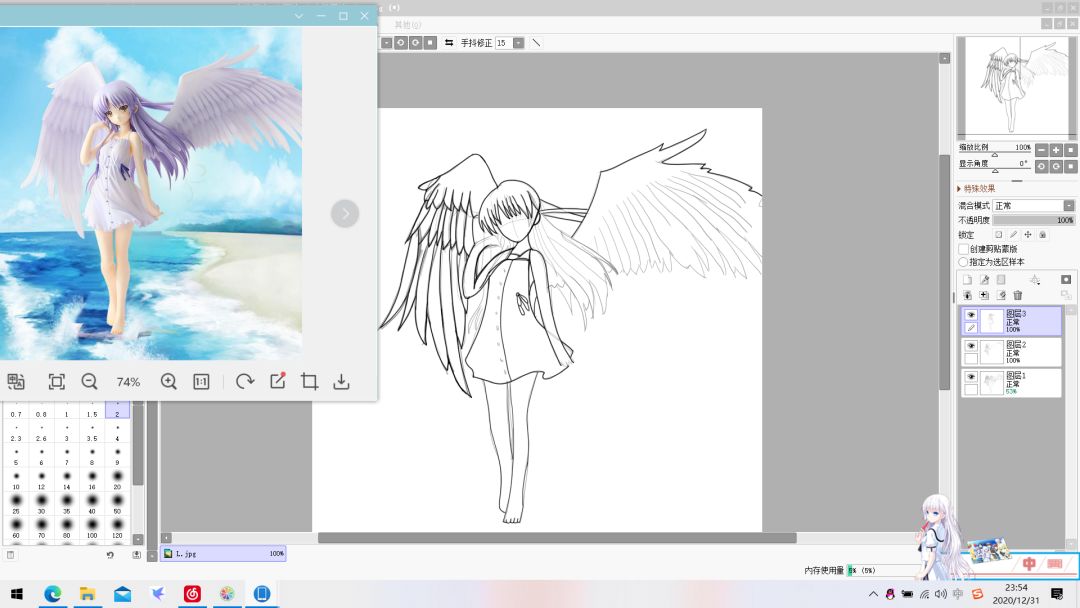Select brush size 0.7
This screenshot has width=1080, height=608.
16,410
